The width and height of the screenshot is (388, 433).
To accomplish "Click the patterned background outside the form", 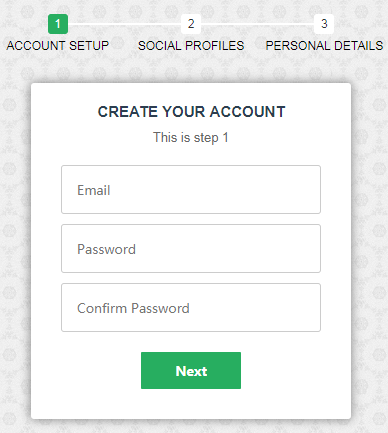I will pos(15,233).
